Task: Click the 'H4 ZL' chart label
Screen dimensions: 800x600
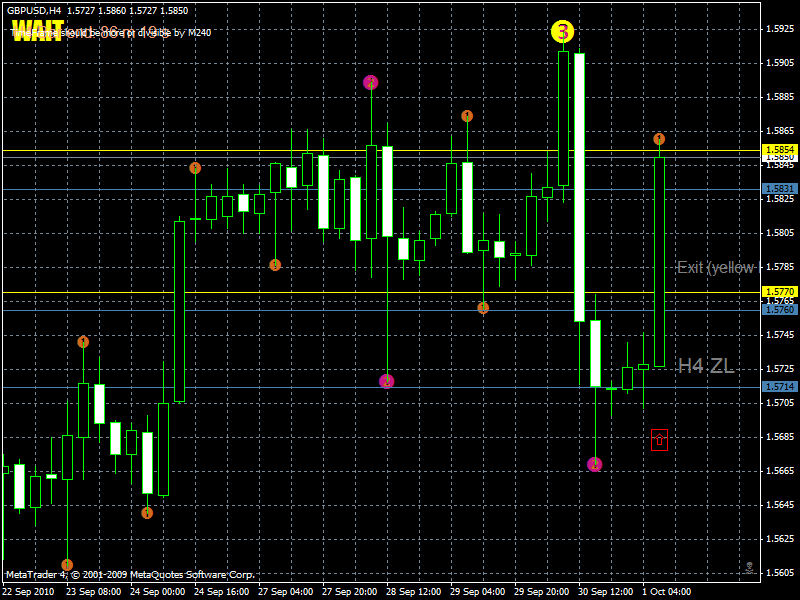Action: pos(706,366)
